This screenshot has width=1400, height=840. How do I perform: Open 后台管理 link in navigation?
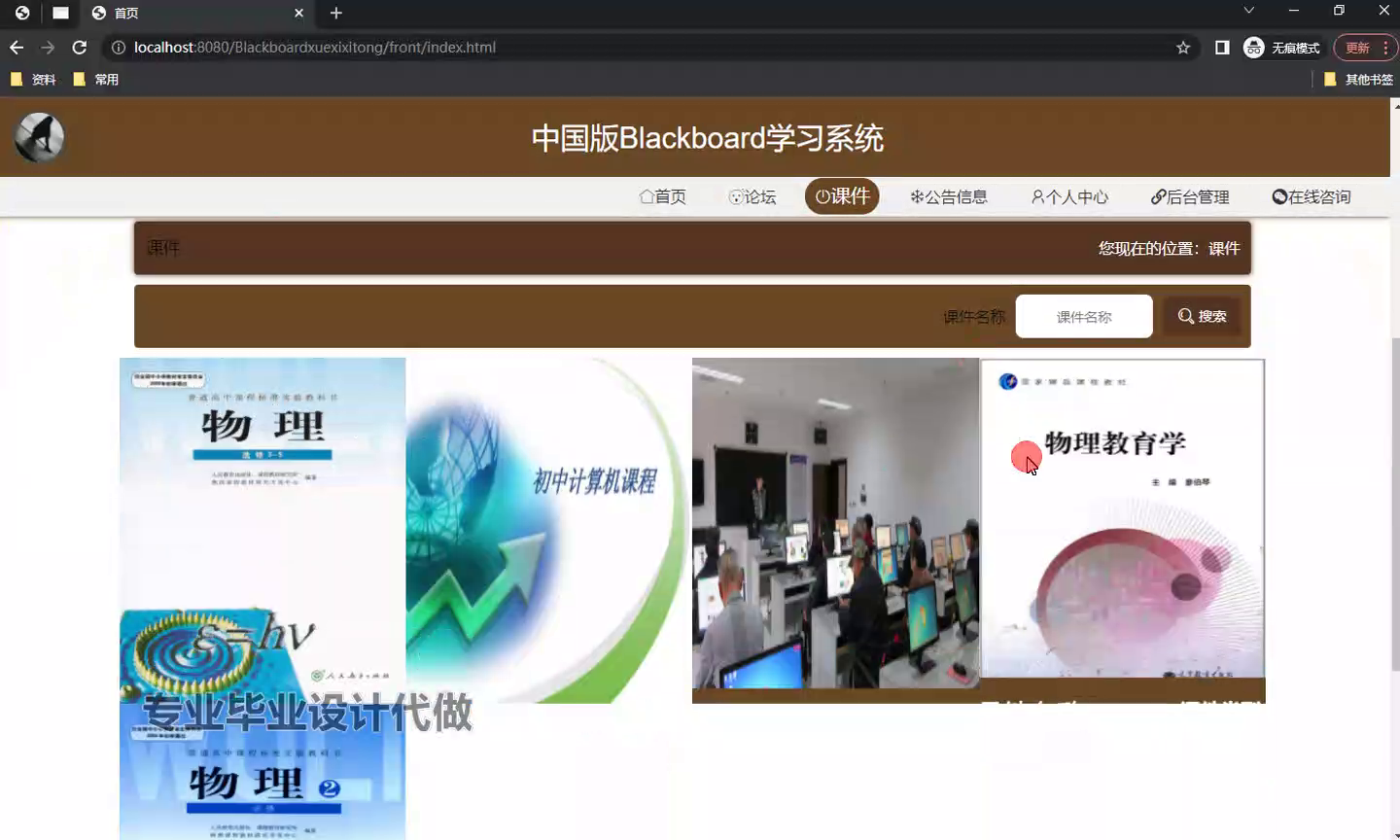click(x=1190, y=196)
